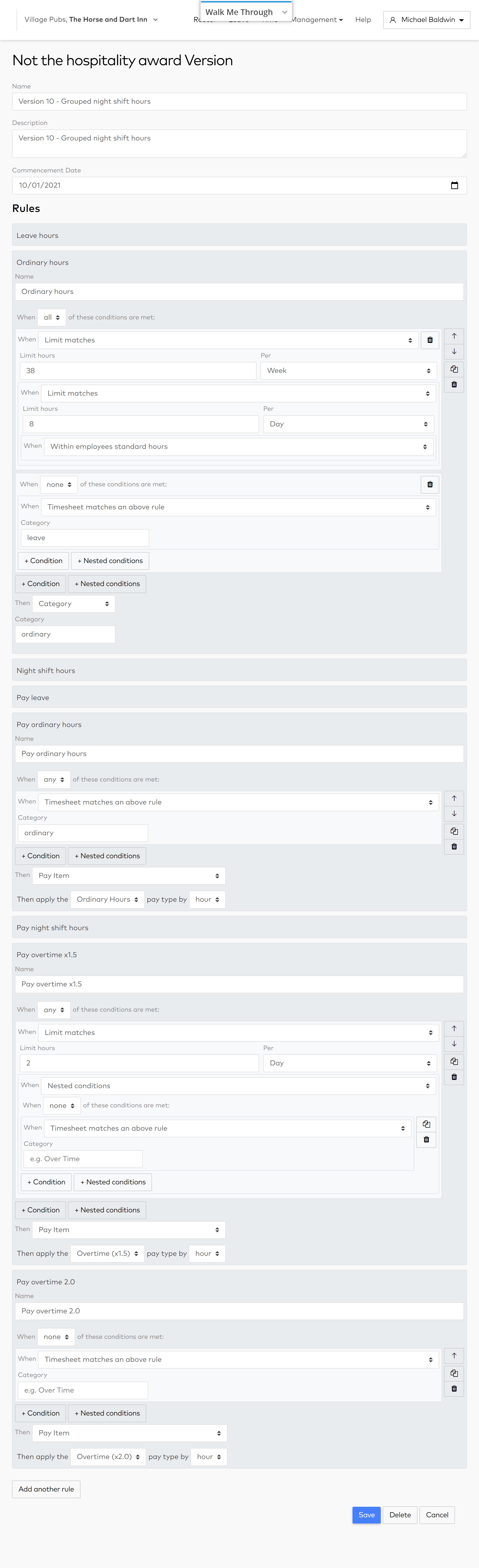Viewport: 479px width, 1568px height.
Task: Open the Management menu
Action: tap(317, 20)
